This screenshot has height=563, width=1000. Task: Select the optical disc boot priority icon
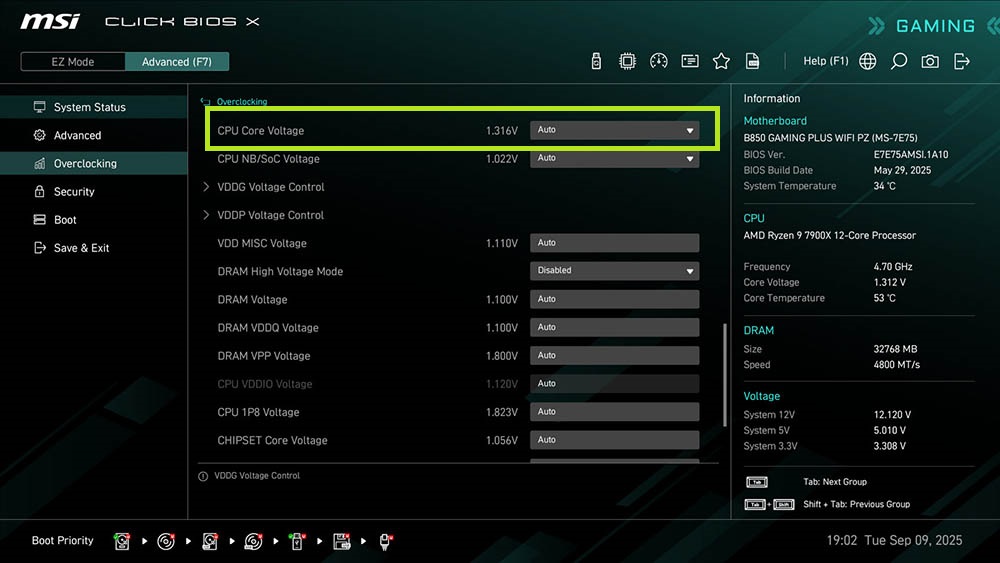coord(166,541)
